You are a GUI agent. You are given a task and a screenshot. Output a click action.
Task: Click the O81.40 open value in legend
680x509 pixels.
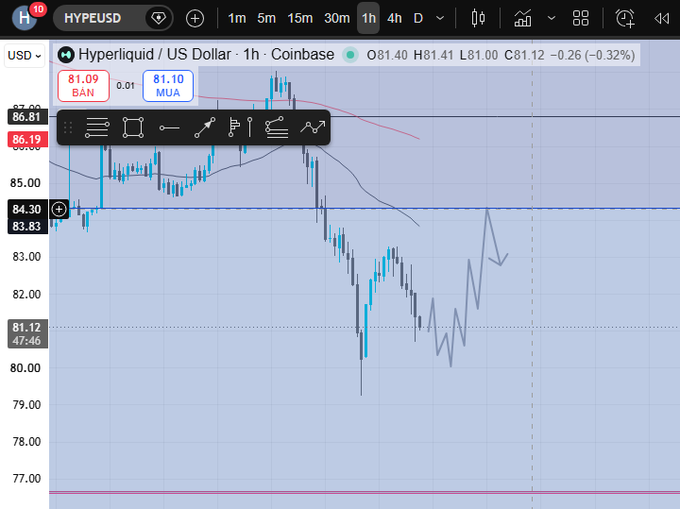click(387, 55)
